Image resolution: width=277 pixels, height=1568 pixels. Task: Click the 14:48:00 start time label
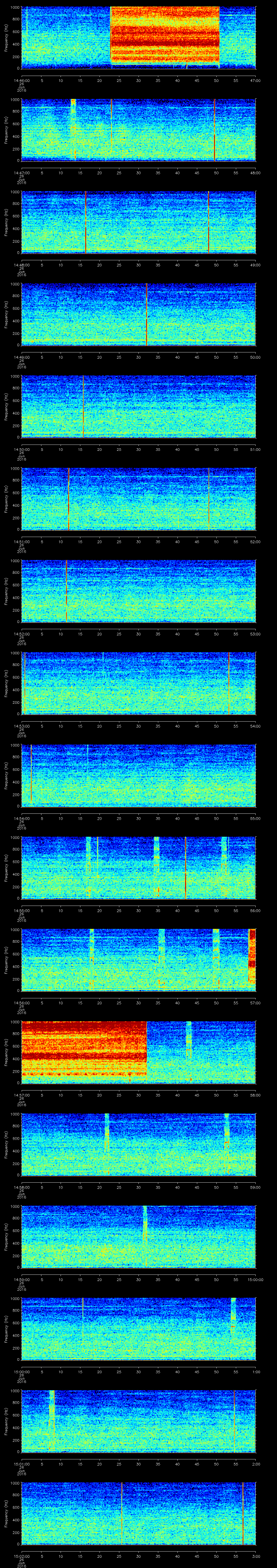21,265
